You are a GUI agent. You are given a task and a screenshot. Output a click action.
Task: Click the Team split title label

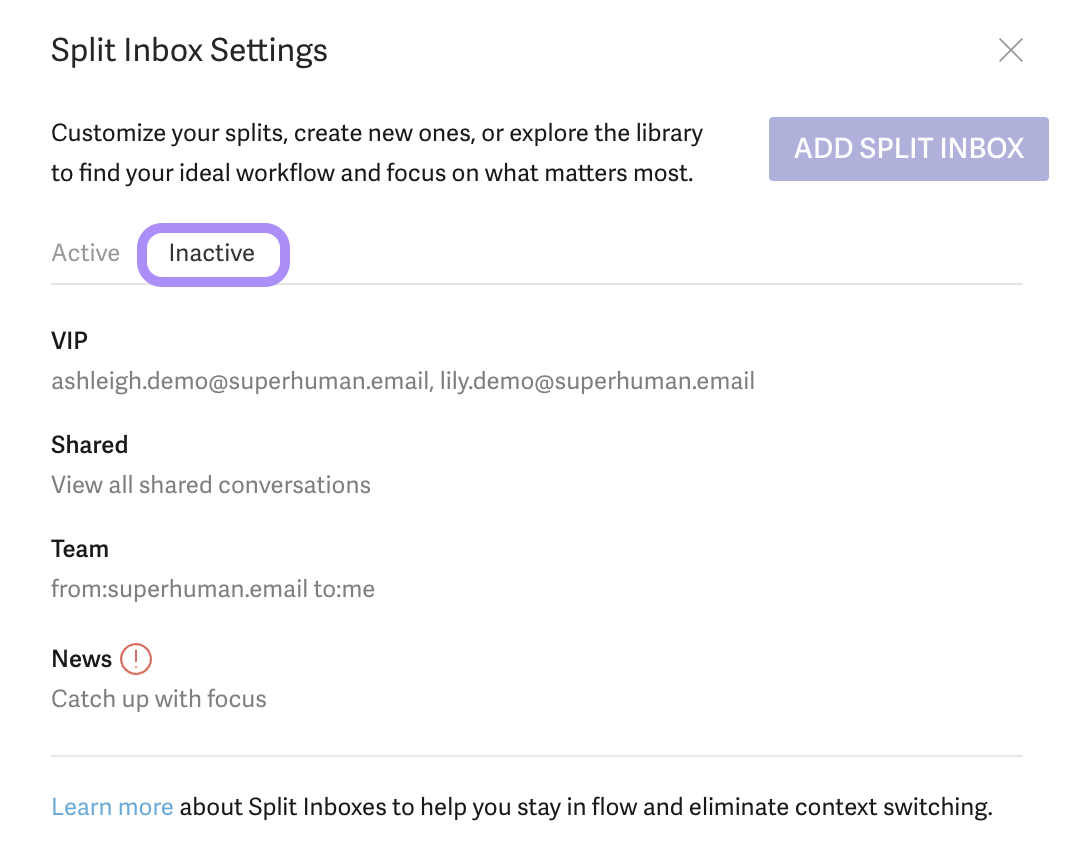80,549
